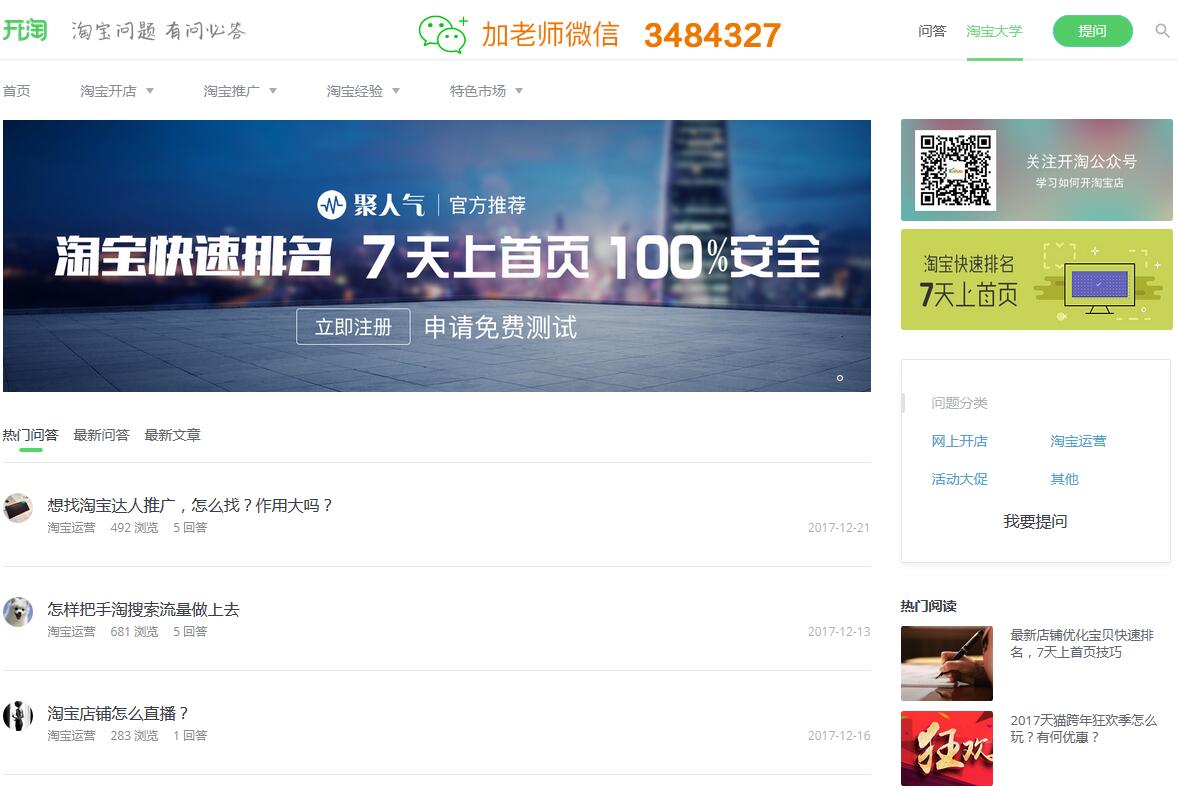Open the 活动大促 category

tap(959, 479)
